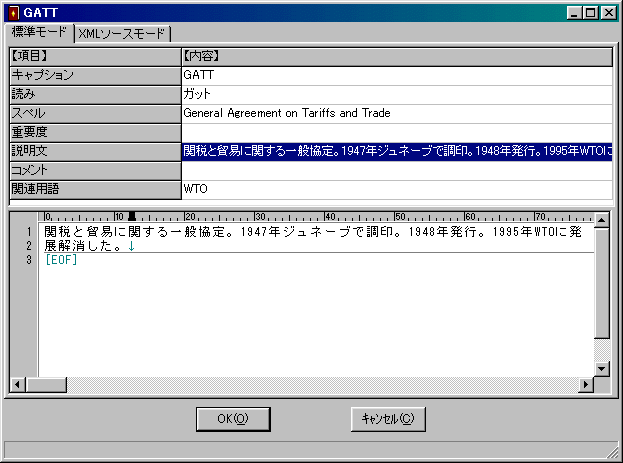
Task: Click the GATT app icon in title bar
Action: click(14, 12)
